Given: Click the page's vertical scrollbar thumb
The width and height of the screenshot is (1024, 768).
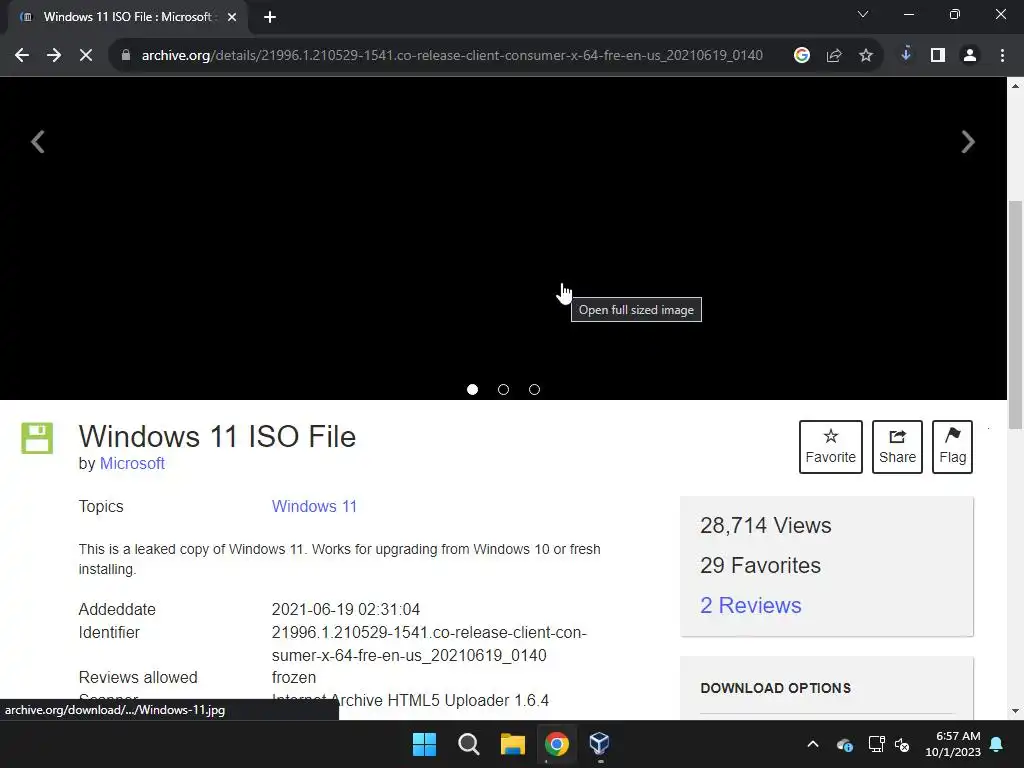Looking at the screenshot, I should pyautogui.click(x=1016, y=315).
